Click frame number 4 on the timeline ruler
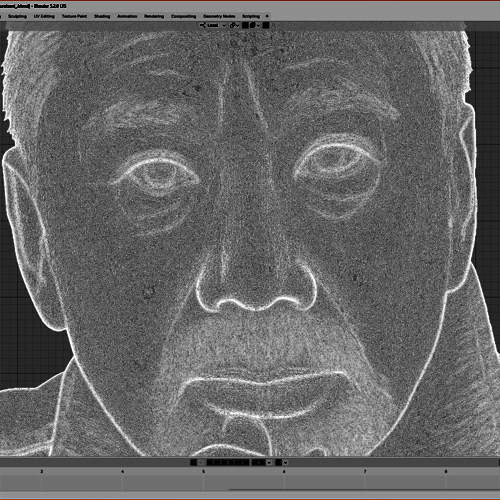 pyautogui.click(x=122, y=471)
